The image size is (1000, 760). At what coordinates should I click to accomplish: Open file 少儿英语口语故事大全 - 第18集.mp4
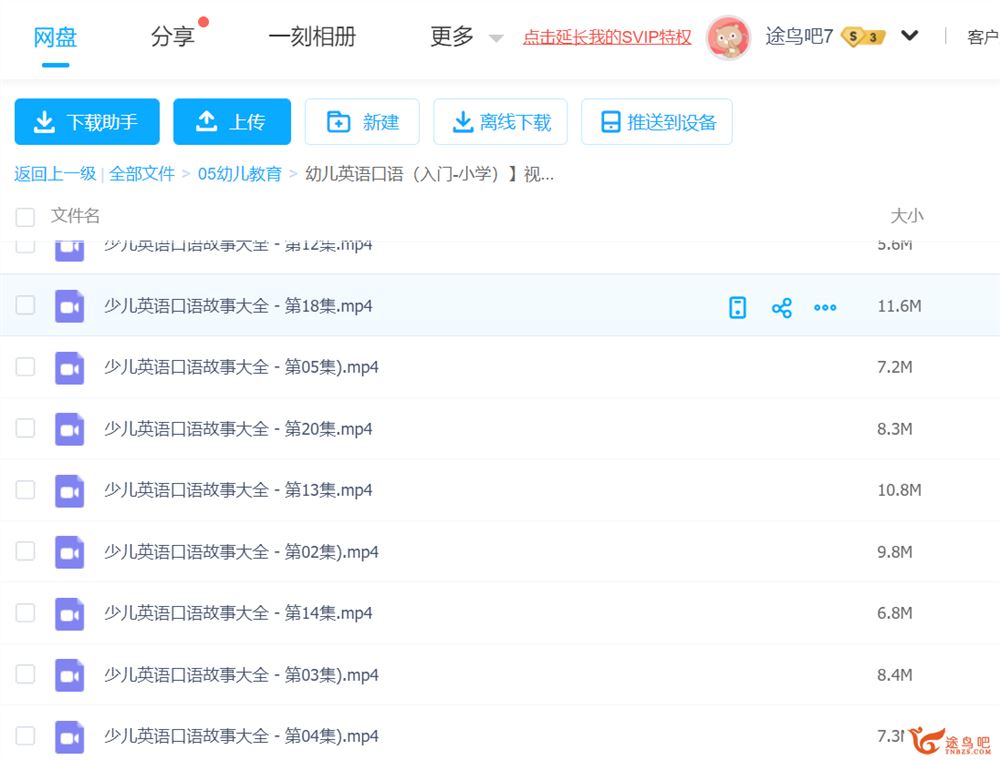tap(239, 306)
